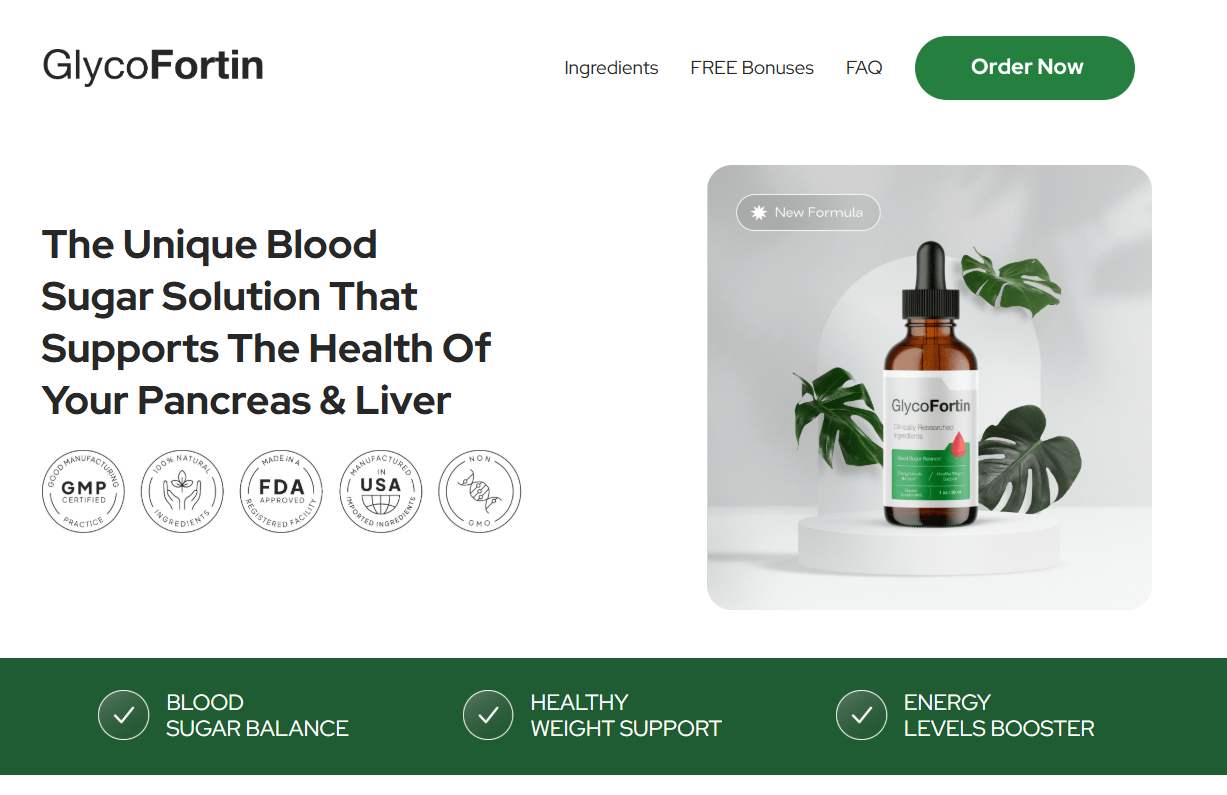Click the Healthy Weight Support text
The height and width of the screenshot is (795, 1227).
[626, 715]
